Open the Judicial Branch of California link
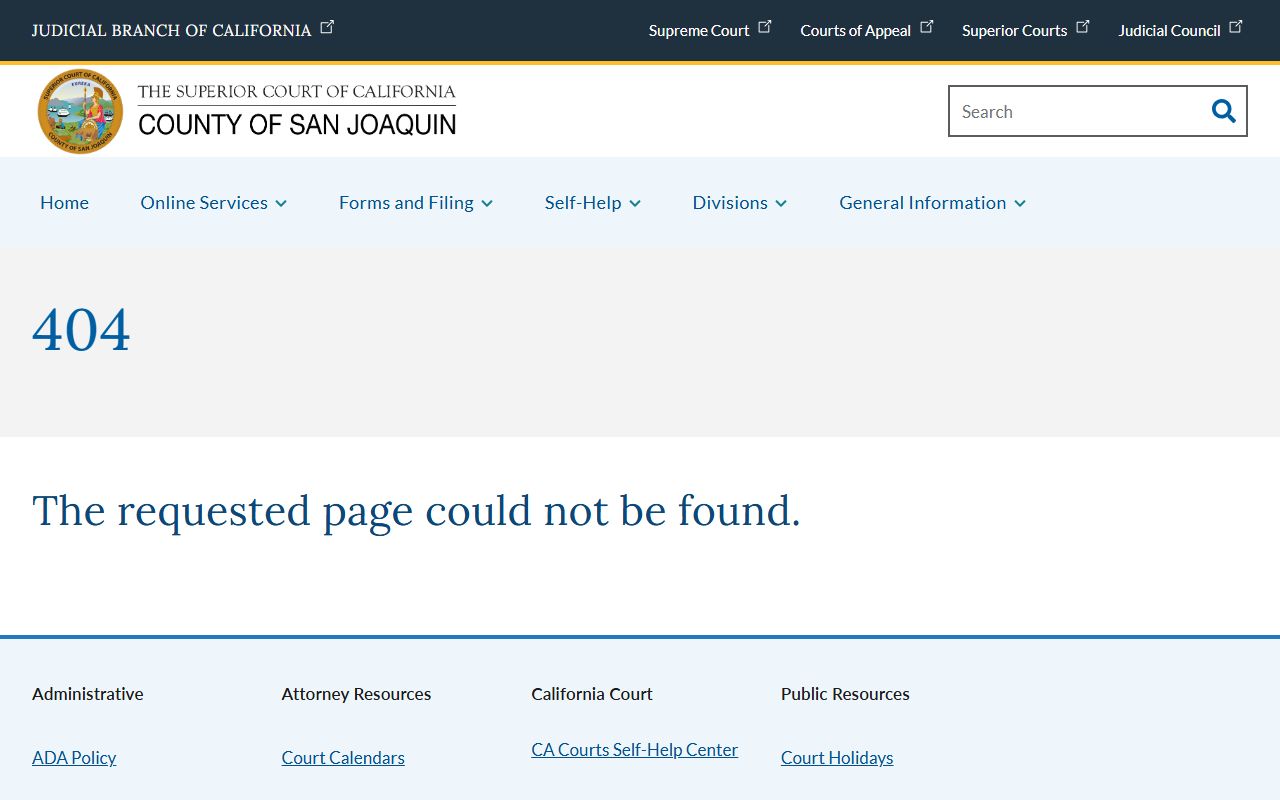 172,30
